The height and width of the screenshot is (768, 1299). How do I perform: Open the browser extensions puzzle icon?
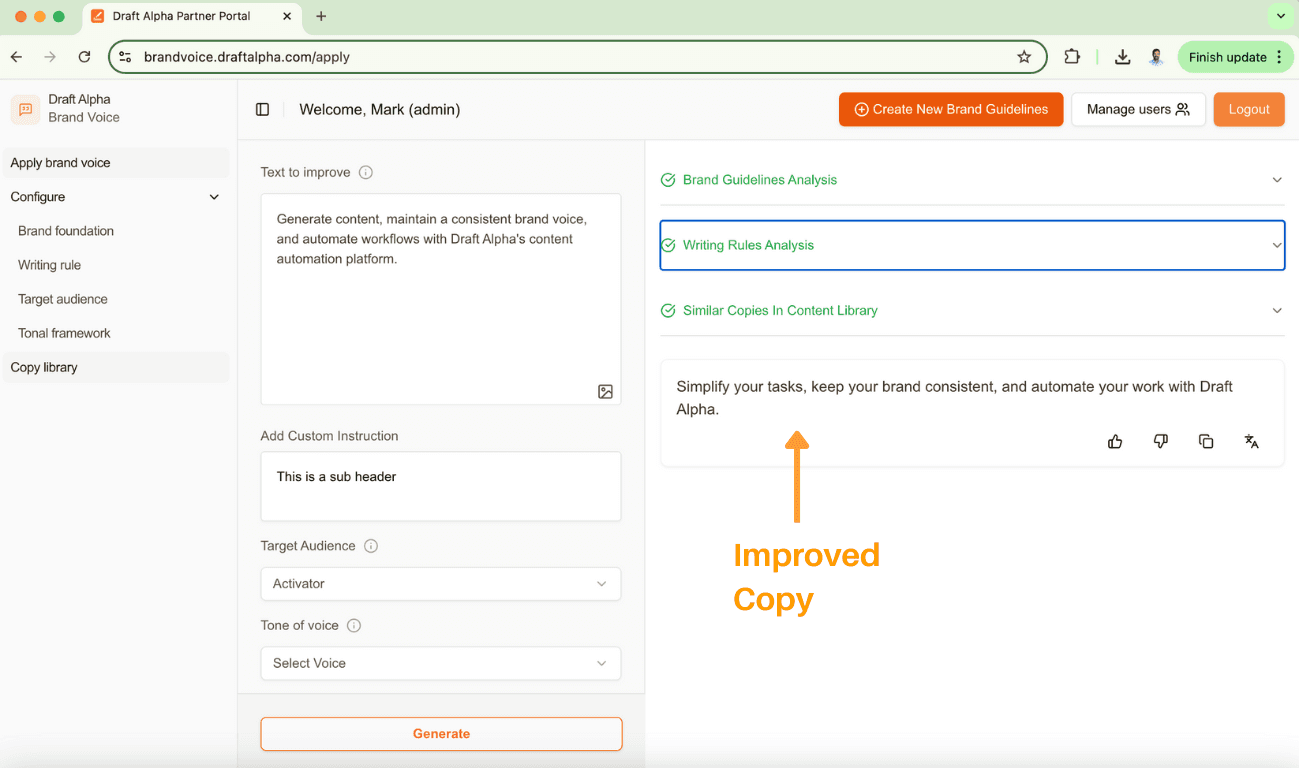1072,57
